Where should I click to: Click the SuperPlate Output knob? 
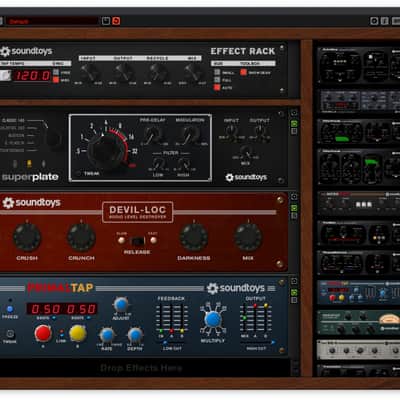[x=259, y=132]
